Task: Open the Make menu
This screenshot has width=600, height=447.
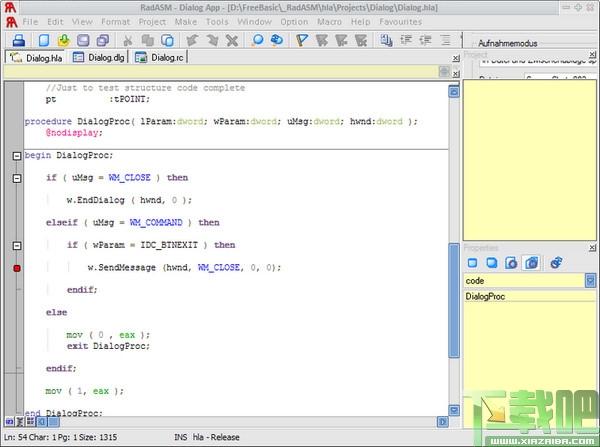Action: [186, 22]
